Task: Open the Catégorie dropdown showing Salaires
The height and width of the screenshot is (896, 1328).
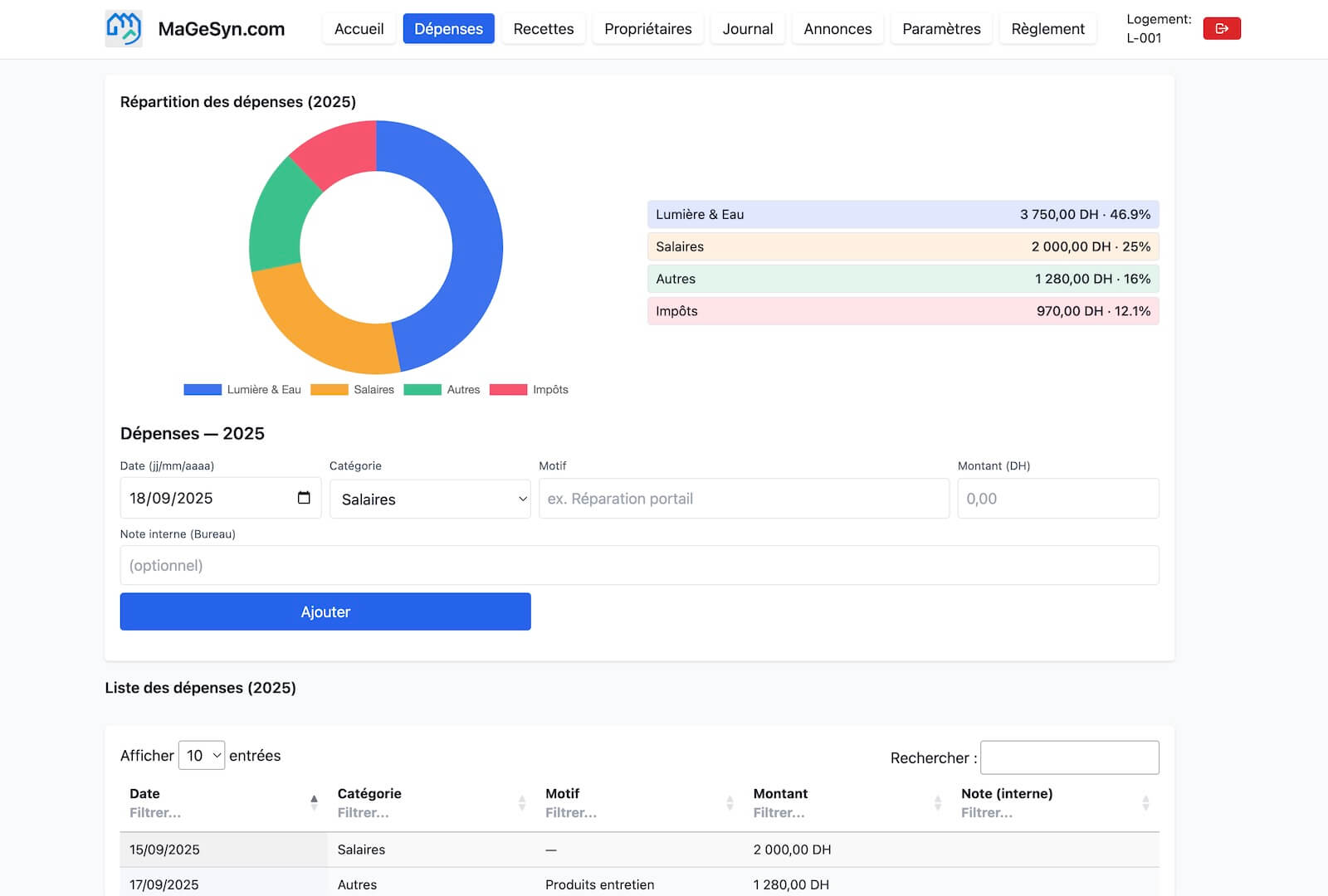Action: (x=430, y=499)
